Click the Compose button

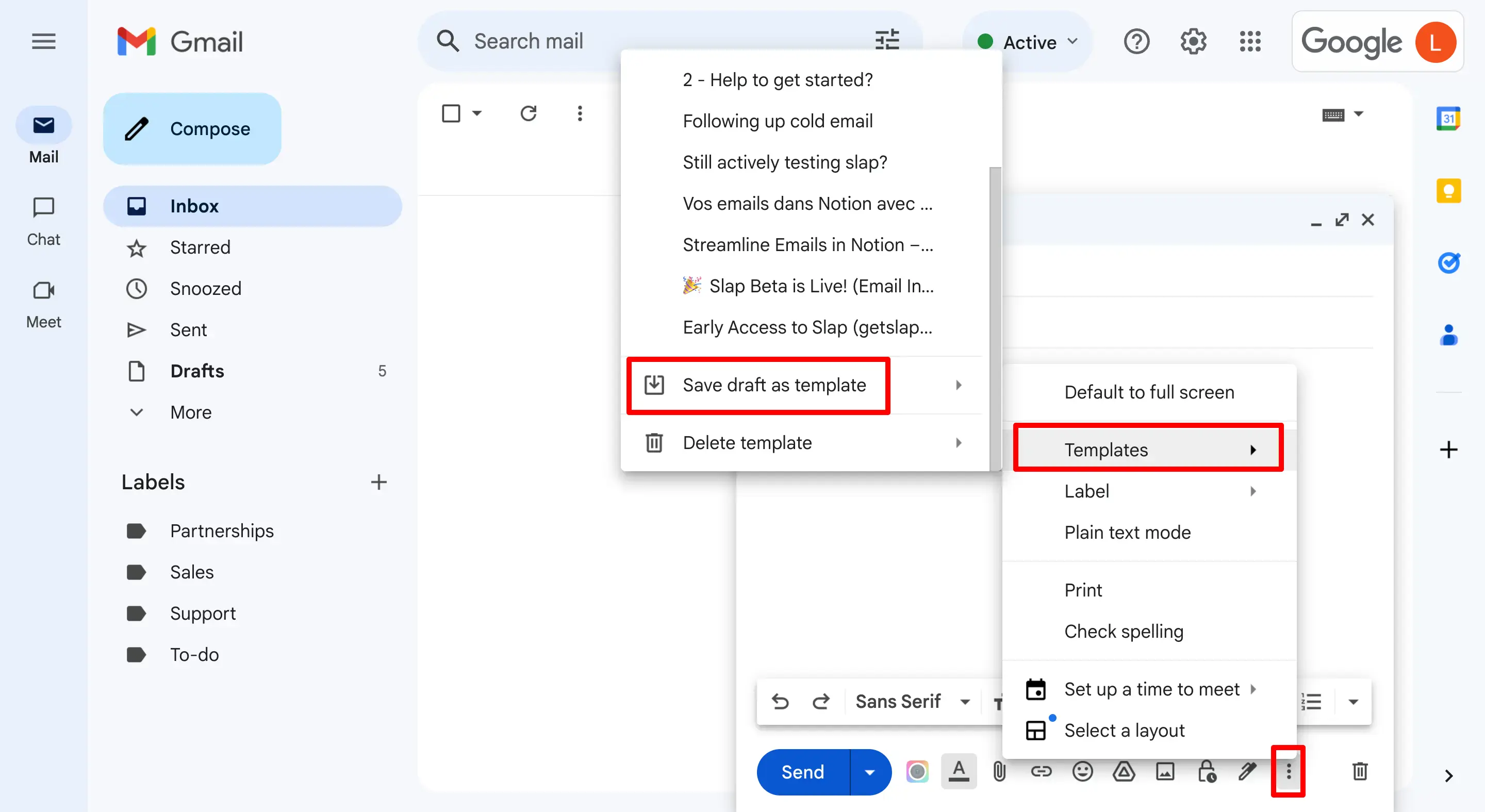[192, 128]
